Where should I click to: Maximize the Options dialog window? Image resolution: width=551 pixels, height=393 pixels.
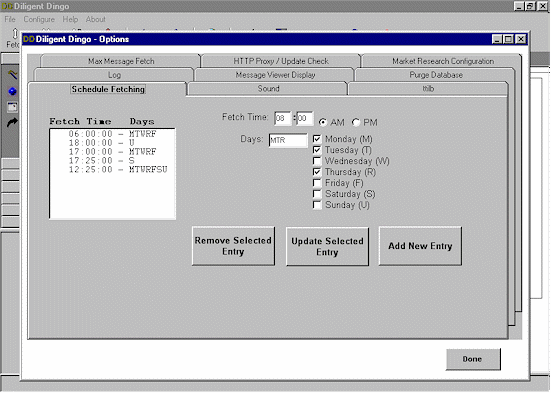pos(508,39)
